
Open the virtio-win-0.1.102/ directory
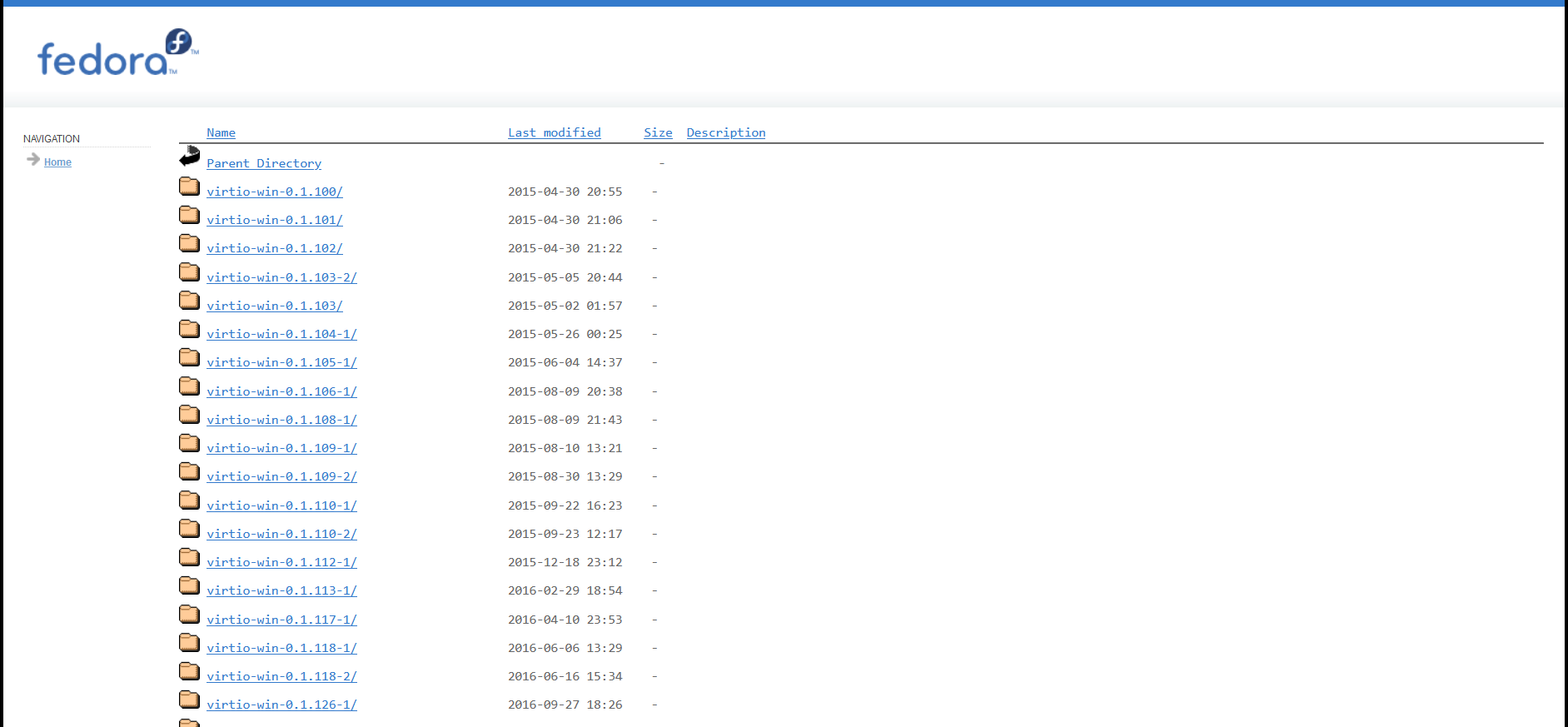[x=275, y=248]
